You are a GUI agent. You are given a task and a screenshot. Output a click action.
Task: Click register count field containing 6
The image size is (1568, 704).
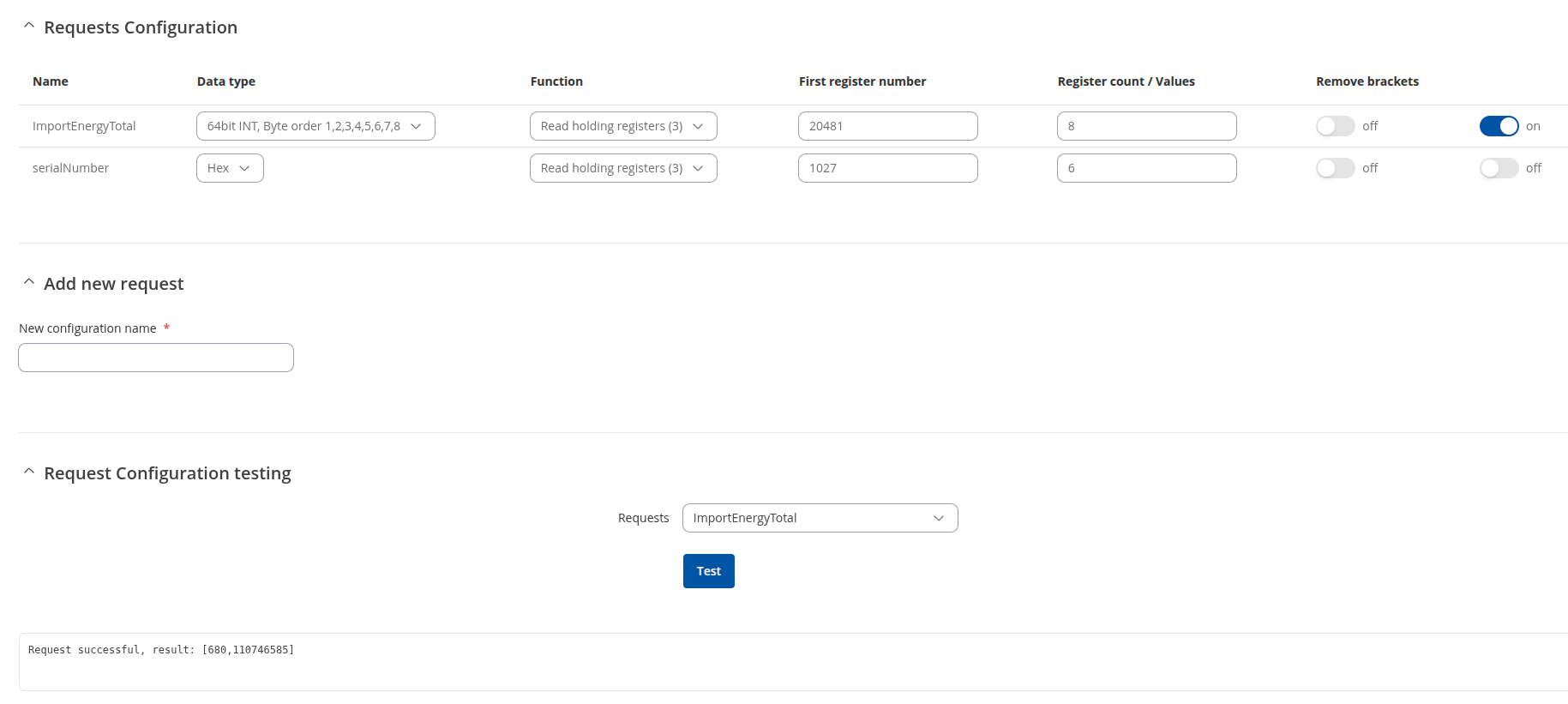coord(1146,168)
